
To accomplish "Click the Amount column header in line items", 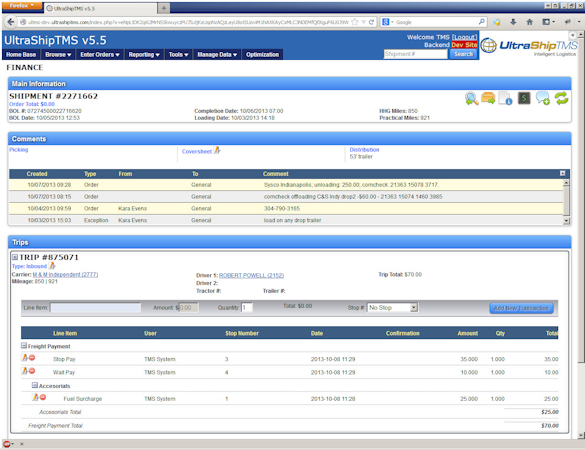I will click(467, 333).
